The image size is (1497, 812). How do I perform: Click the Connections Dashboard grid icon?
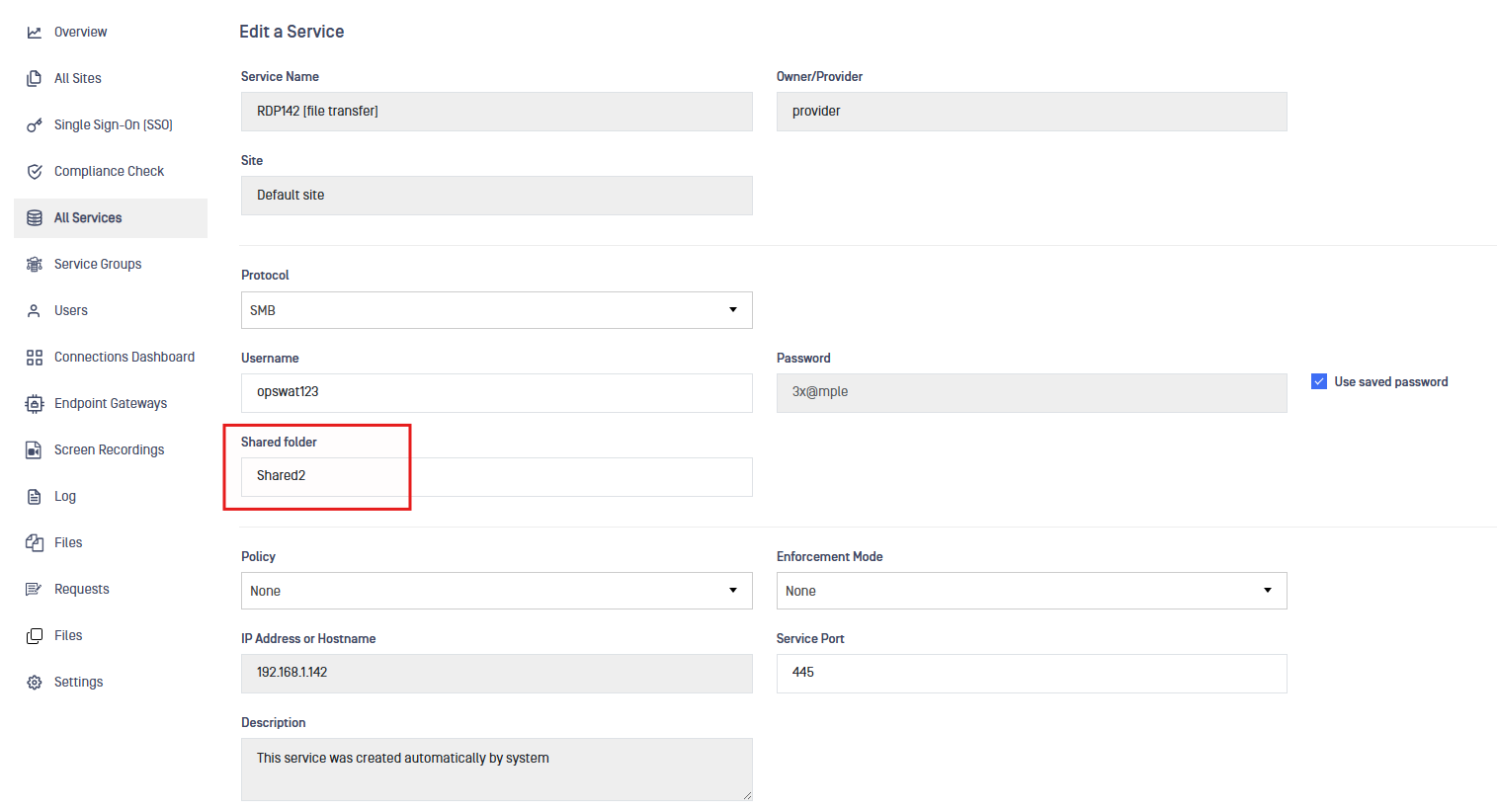tap(35, 358)
